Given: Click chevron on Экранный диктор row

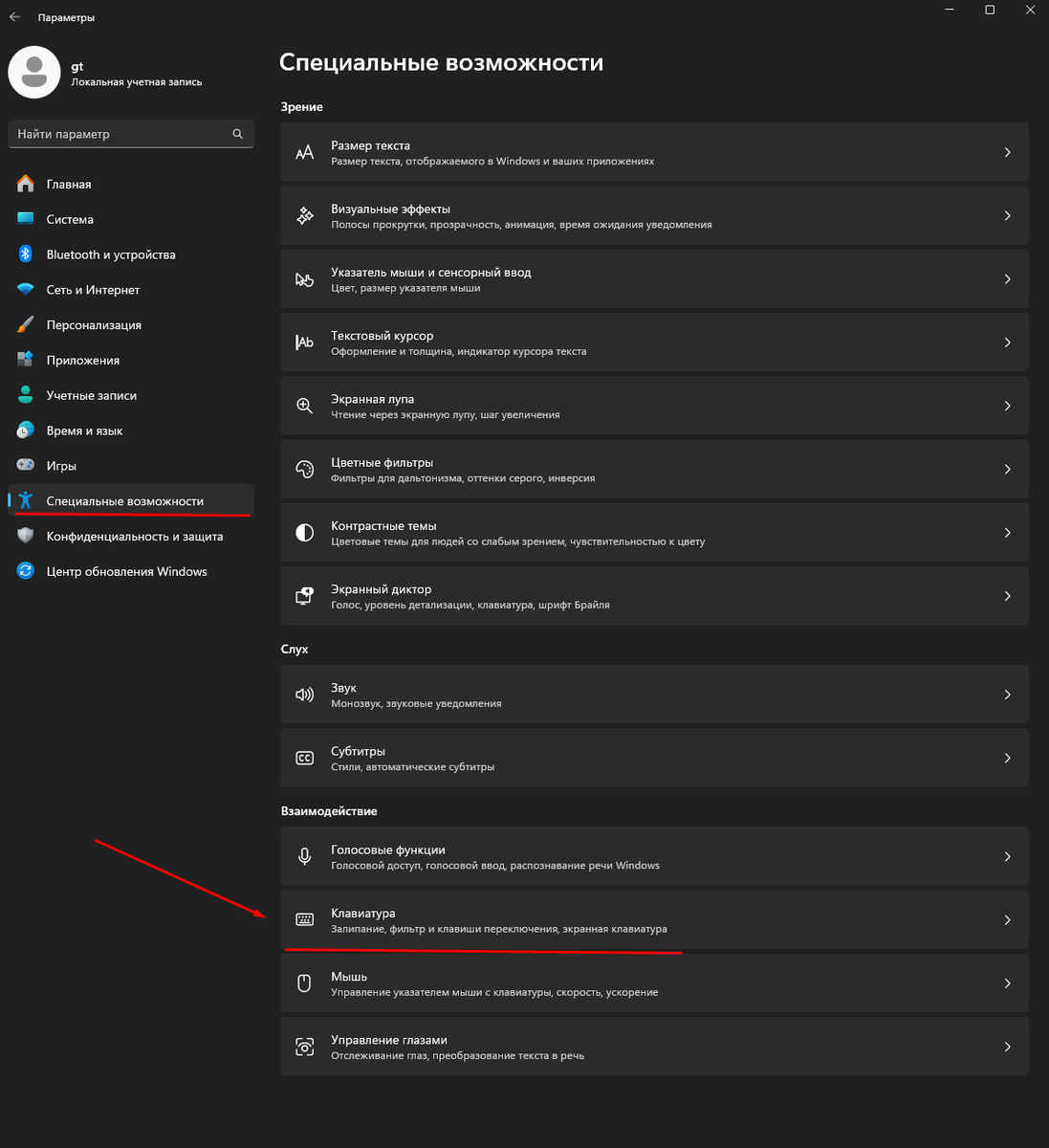Looking at the screenshot, I should (x=1007, y=596).
